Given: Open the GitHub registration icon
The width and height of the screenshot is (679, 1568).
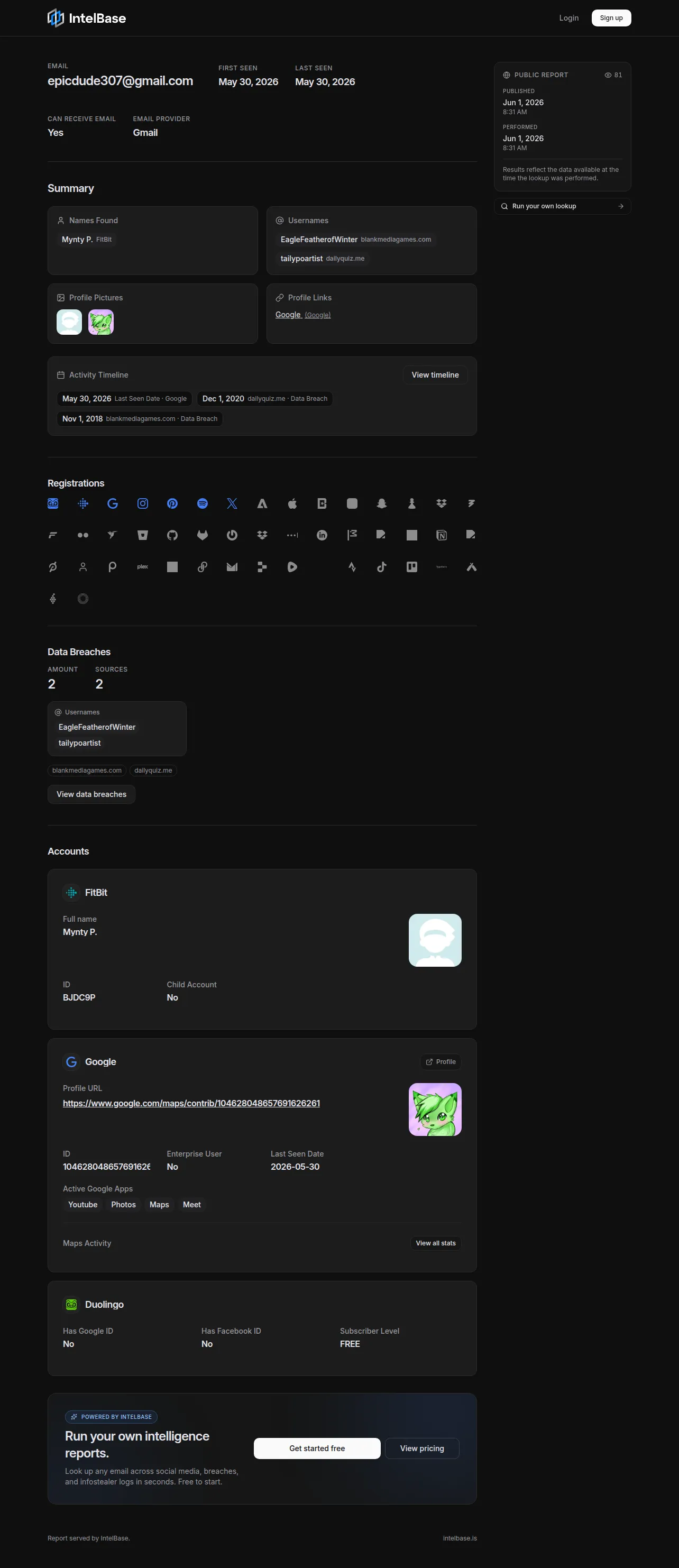Looking at the screenshot, I should click(172, 535).
